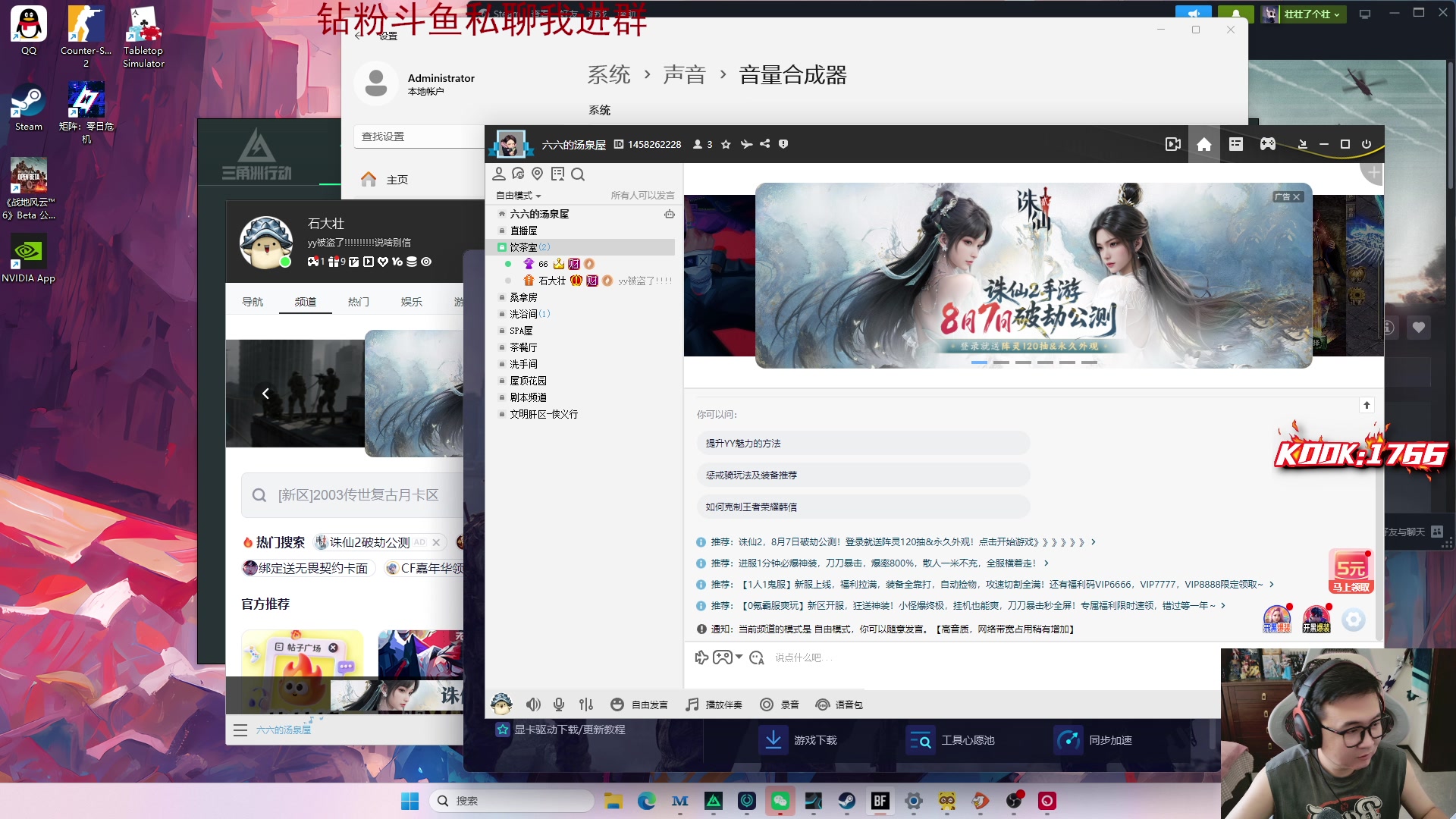Start 录音 recording in bottom bar

780,704
